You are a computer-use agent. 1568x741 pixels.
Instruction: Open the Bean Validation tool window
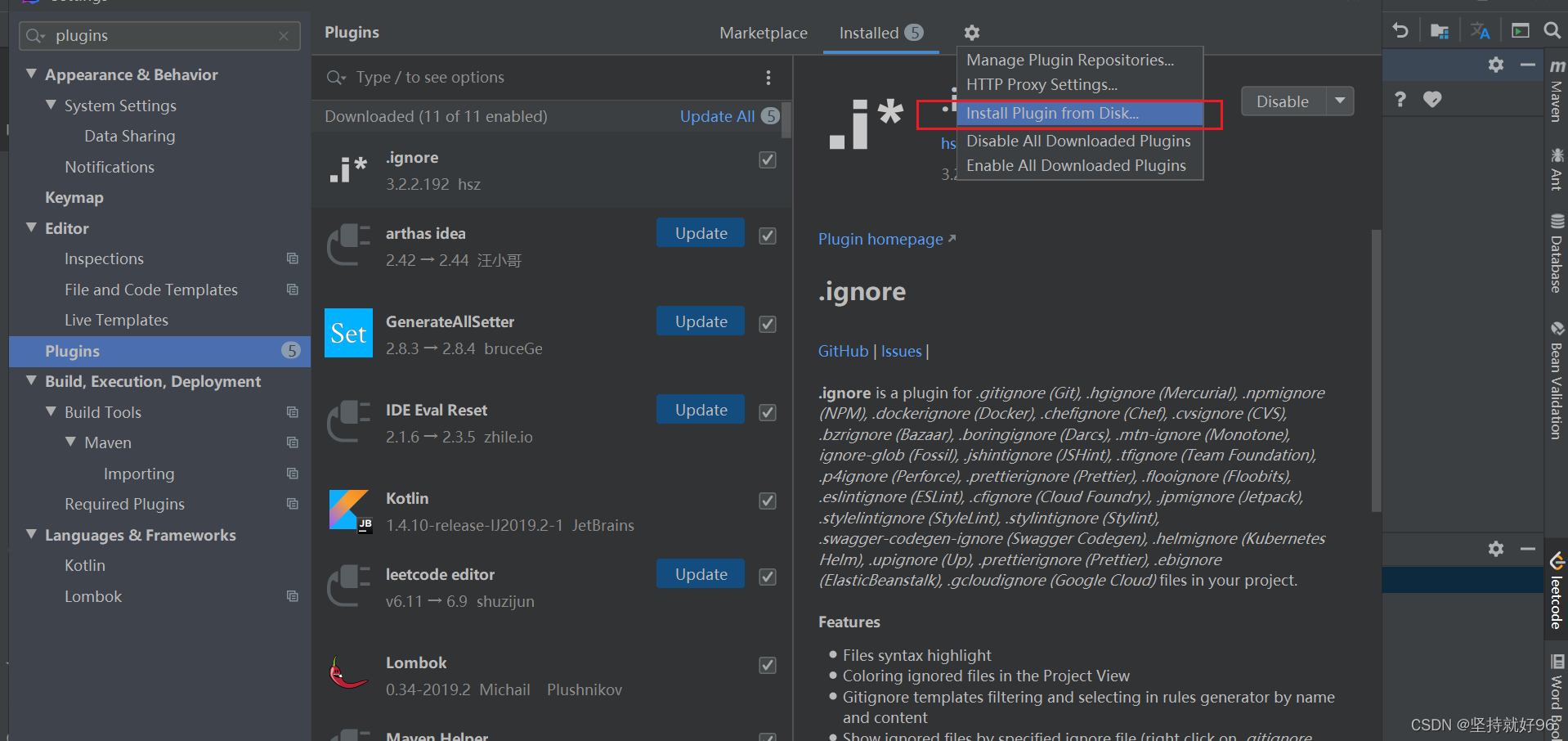[x=1557, y=380]
